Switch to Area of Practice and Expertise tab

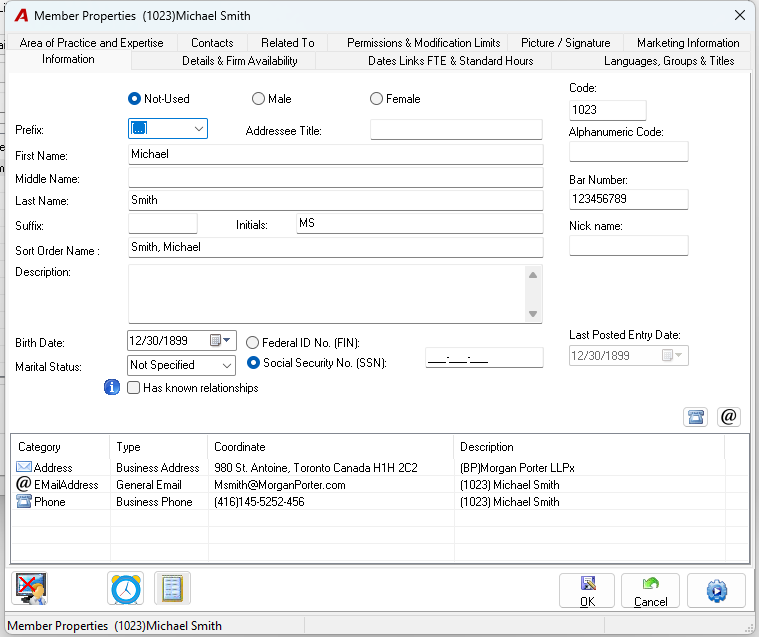pos(91,43)
